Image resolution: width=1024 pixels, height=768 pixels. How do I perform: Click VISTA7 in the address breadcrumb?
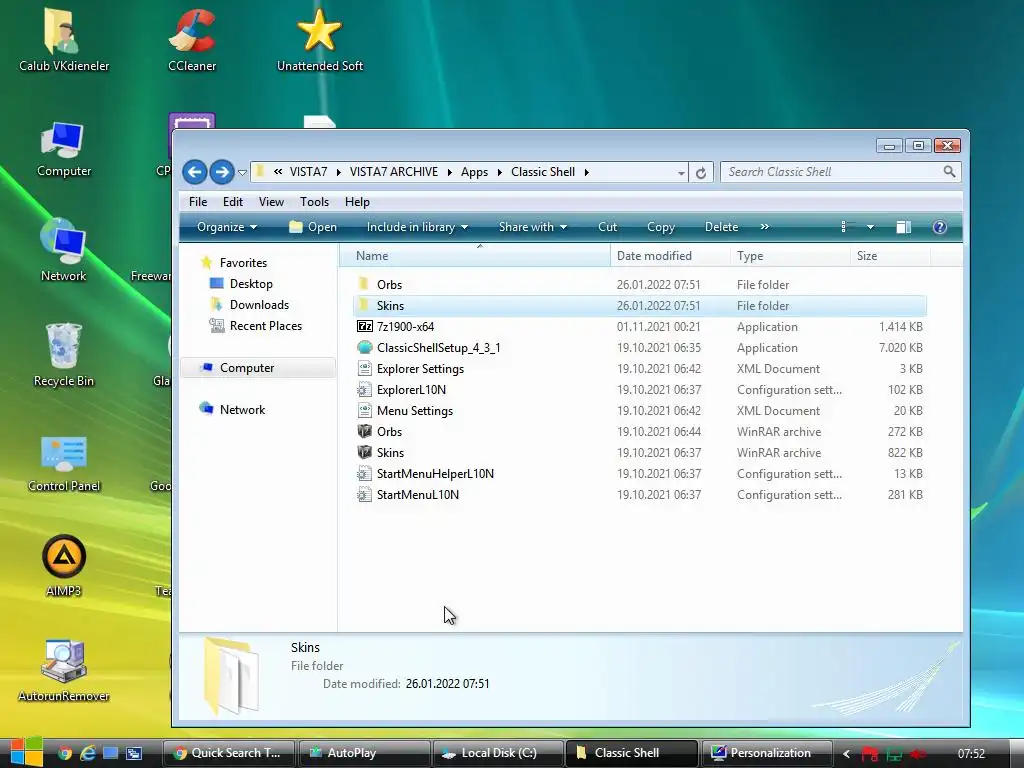[x=308, y=172]
